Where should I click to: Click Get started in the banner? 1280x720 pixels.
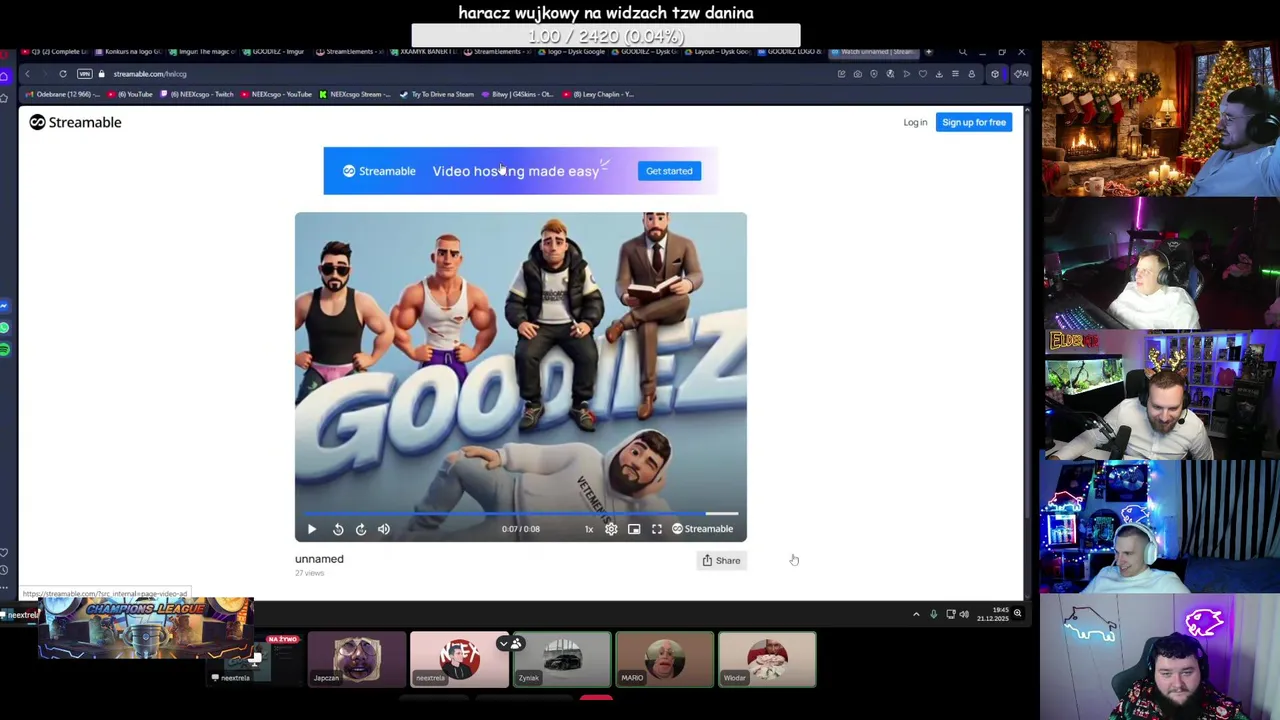(x=669, y=171)
